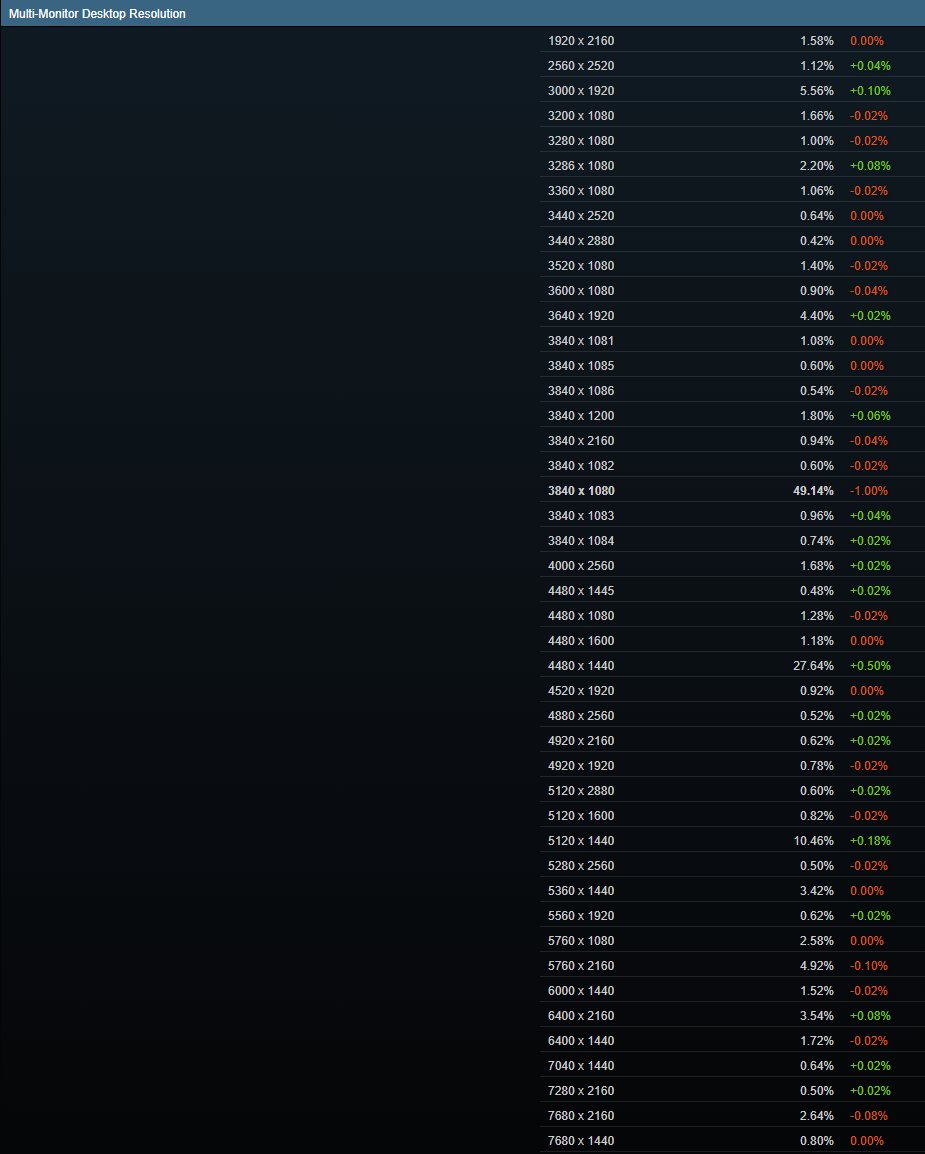This screenshot has width=925, height=1154.
Task: Click the 7680 x 2160 resolution row
Action: tap(732, 1116)
